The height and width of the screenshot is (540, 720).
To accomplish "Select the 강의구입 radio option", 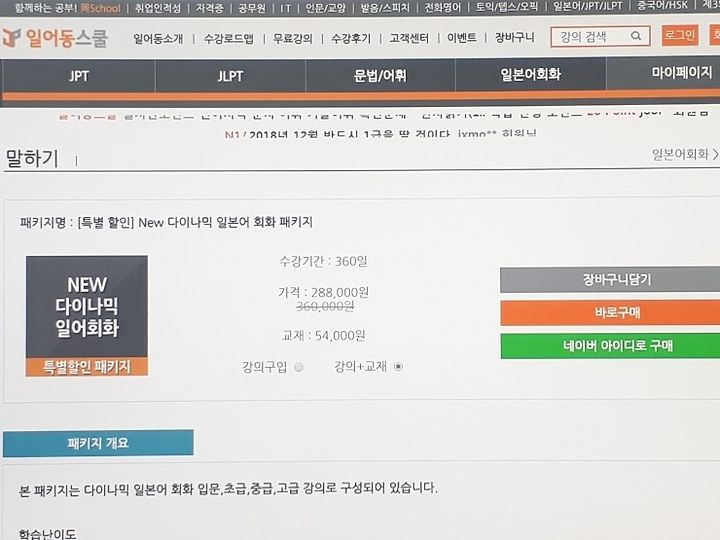I will [x=299, y=367].
